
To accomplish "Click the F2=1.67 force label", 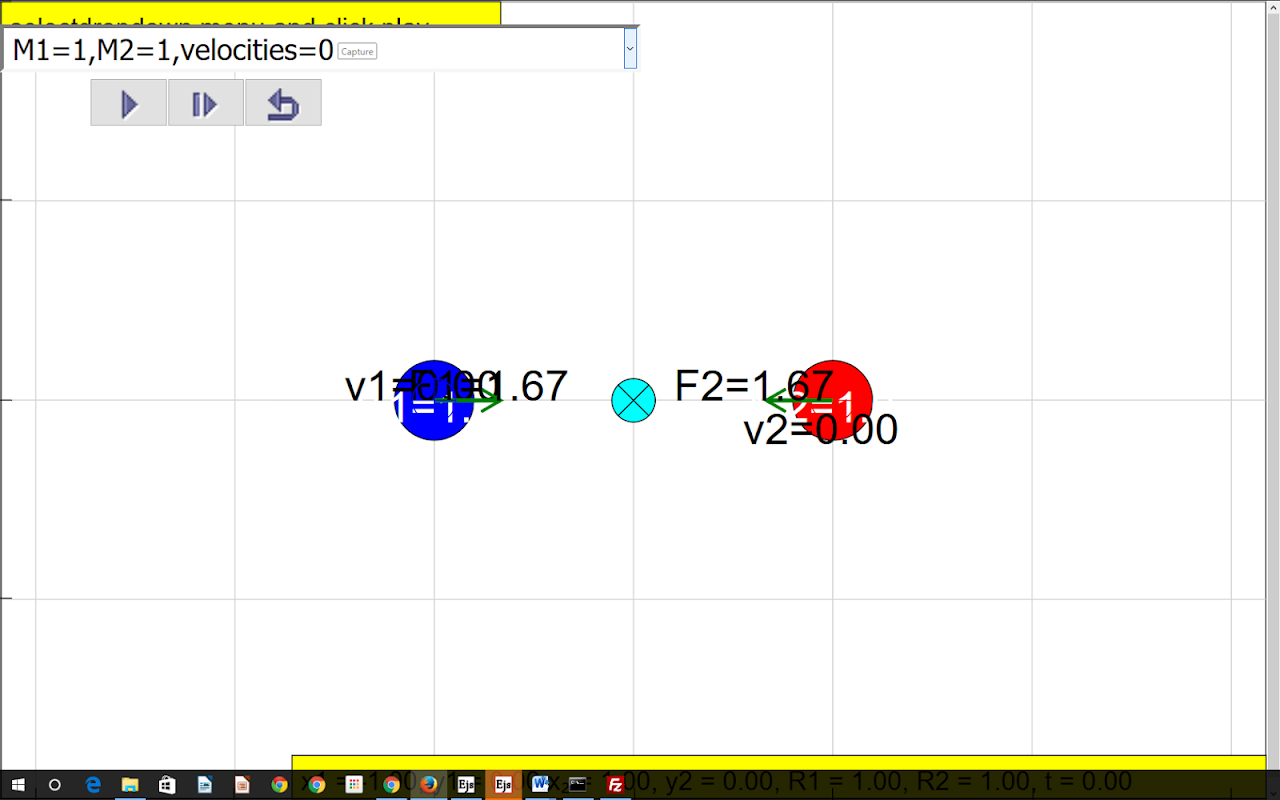I will 754,385.
